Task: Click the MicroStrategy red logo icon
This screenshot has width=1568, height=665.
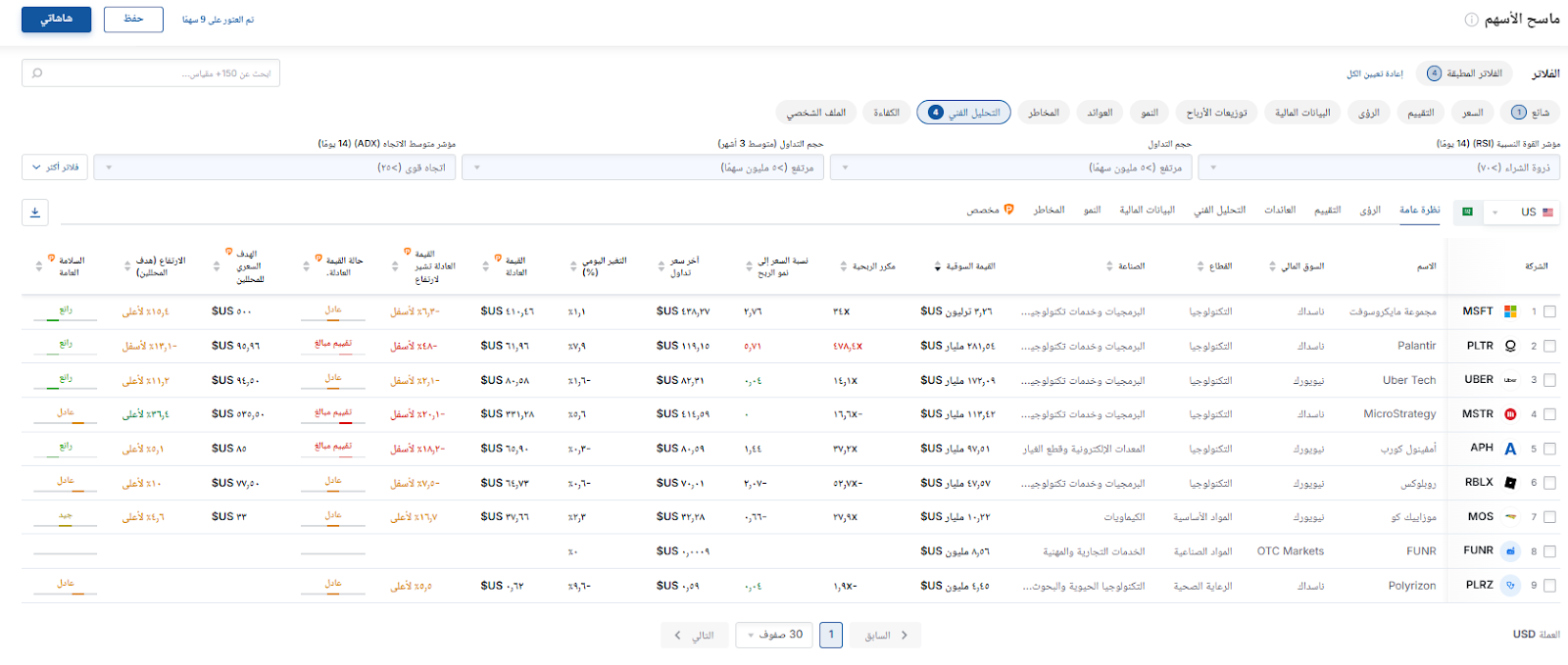Action: pos(1510,414)
